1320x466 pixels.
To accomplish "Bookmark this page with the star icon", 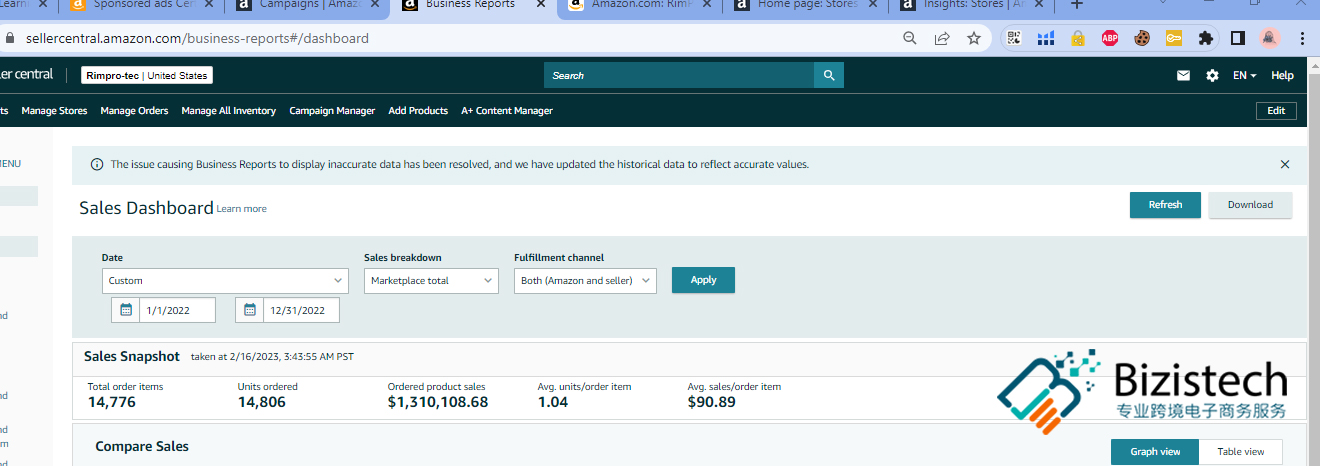I will [974, 39].
